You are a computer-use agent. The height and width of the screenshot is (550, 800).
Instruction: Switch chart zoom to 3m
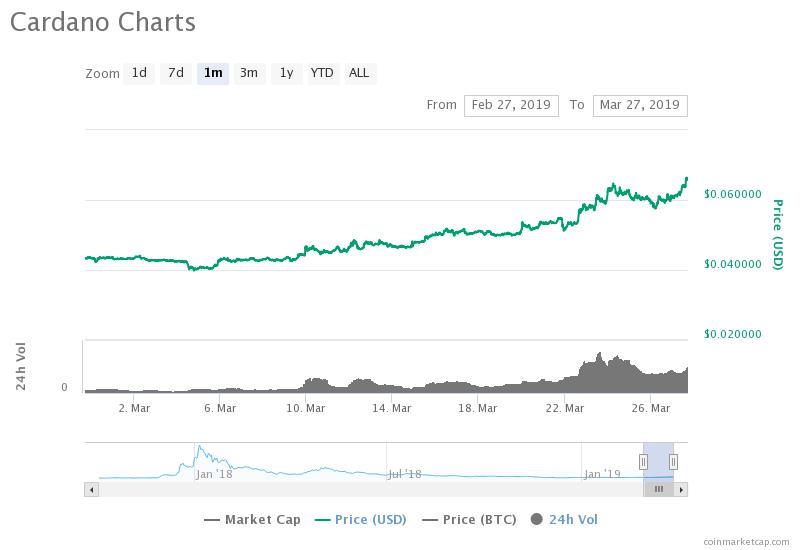coord(249,73)
